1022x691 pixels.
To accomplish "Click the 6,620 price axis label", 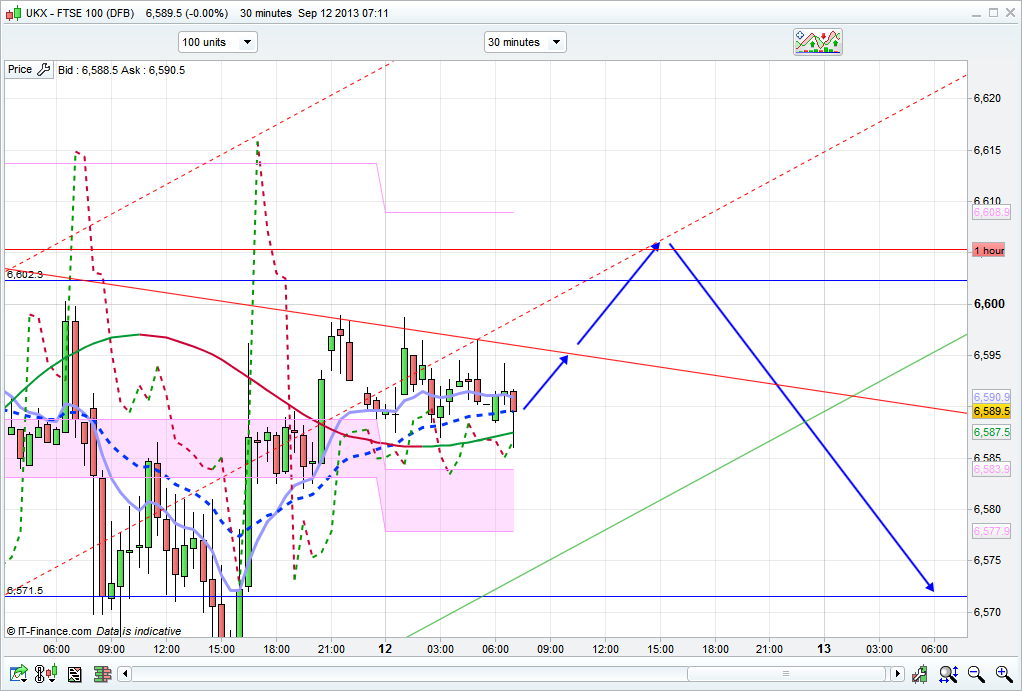I will (987, 98).
